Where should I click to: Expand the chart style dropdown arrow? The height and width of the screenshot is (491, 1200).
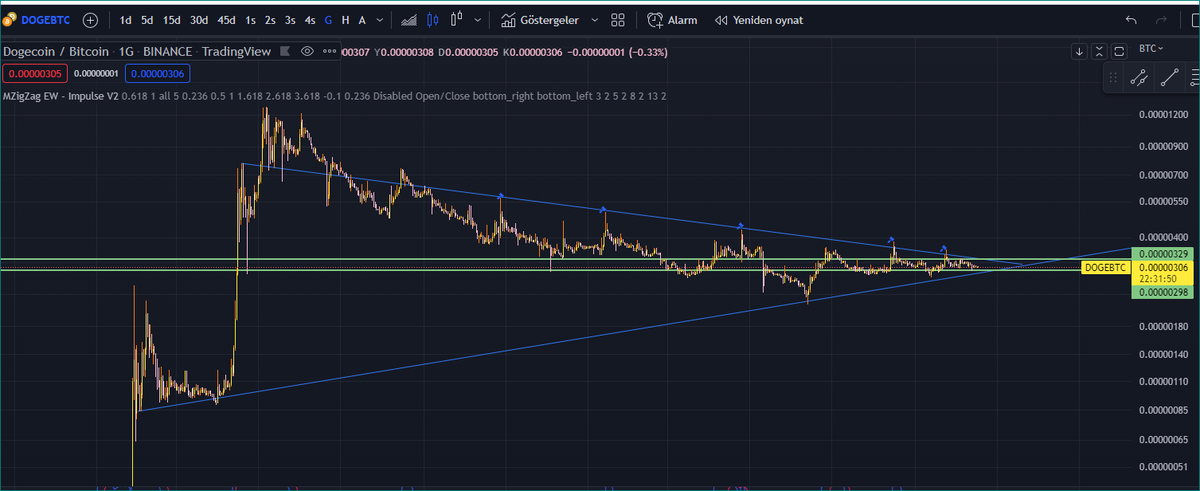[x=478, y=19]
